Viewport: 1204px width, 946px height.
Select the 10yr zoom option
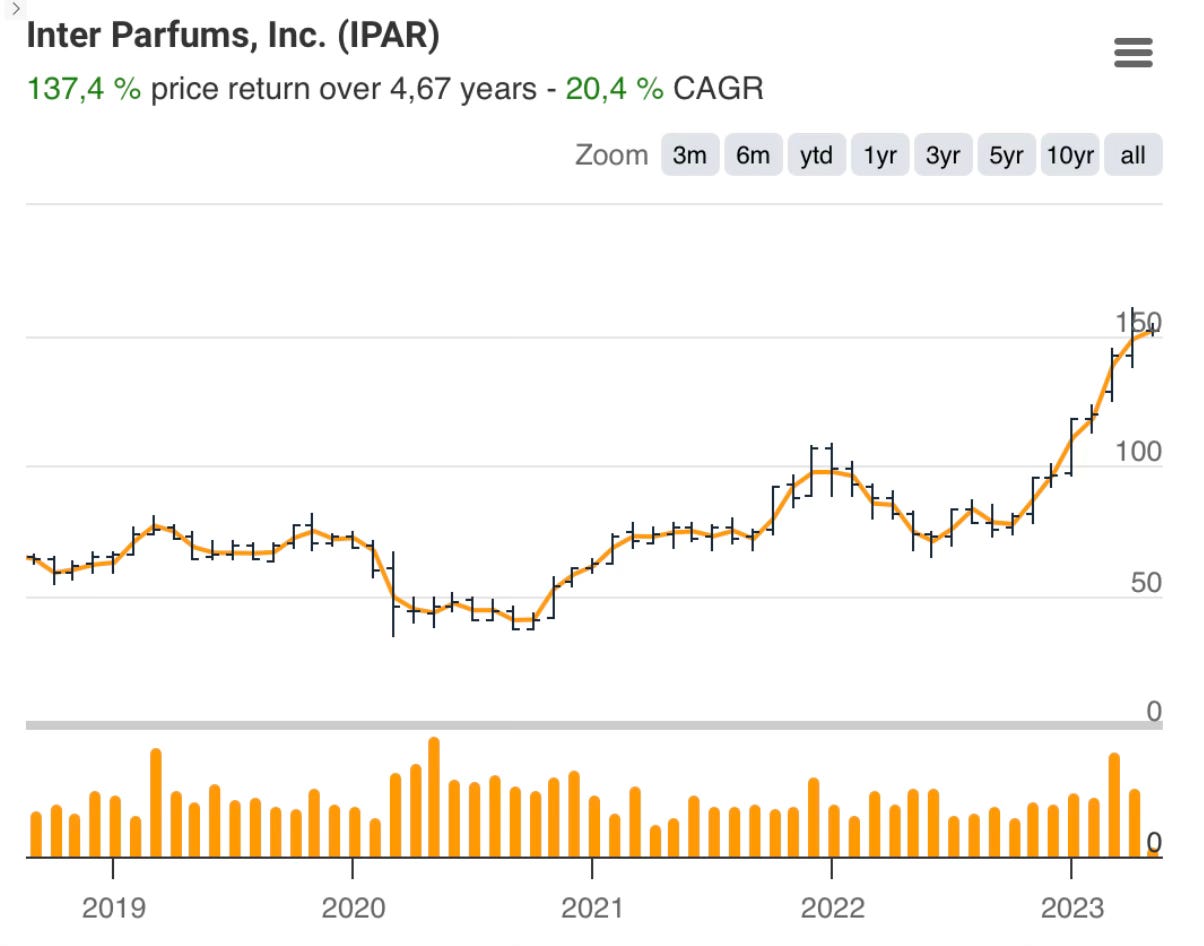click(1070, 155)
